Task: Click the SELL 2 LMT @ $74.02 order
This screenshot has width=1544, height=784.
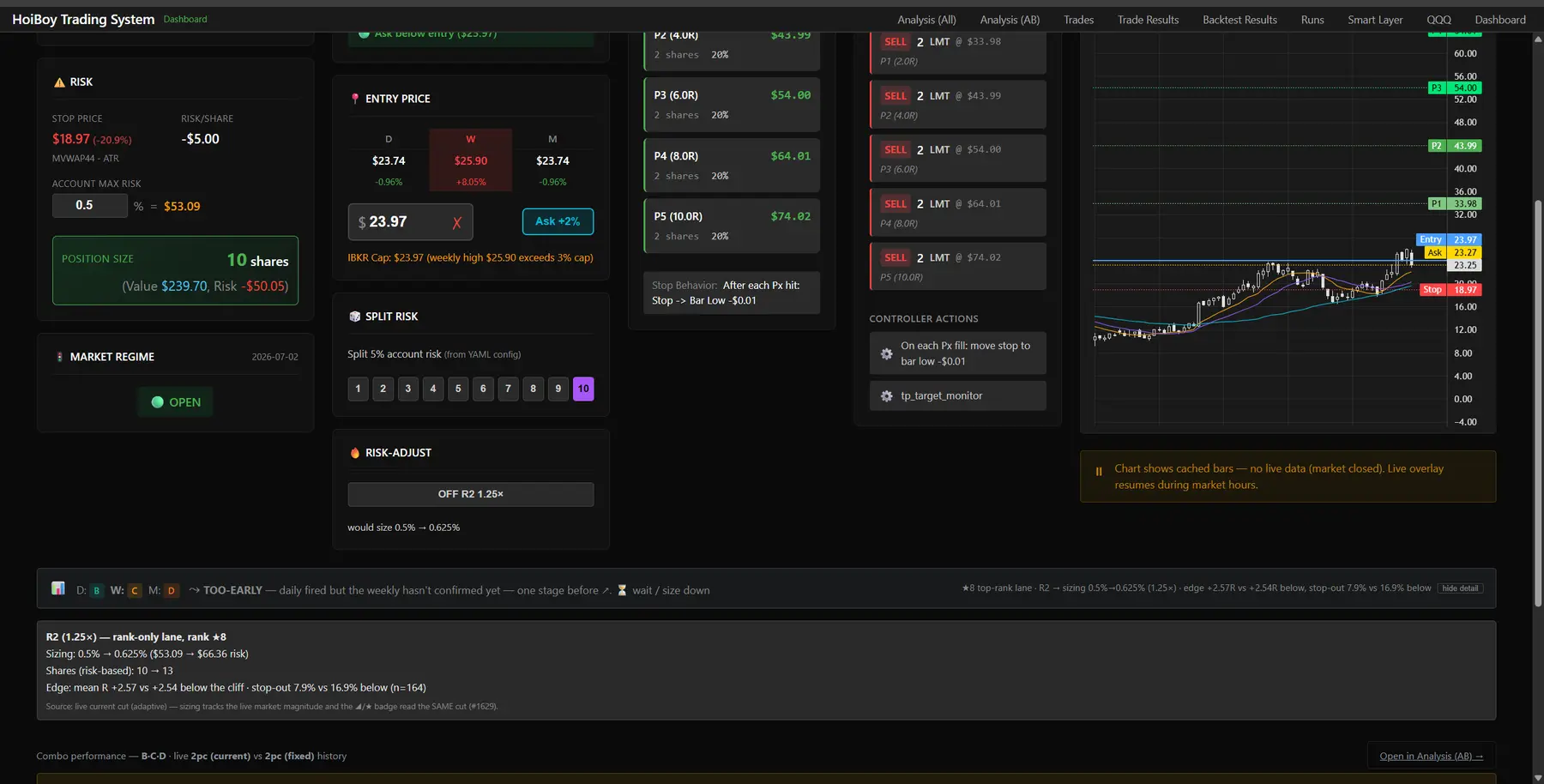Action: click(958, 266)
